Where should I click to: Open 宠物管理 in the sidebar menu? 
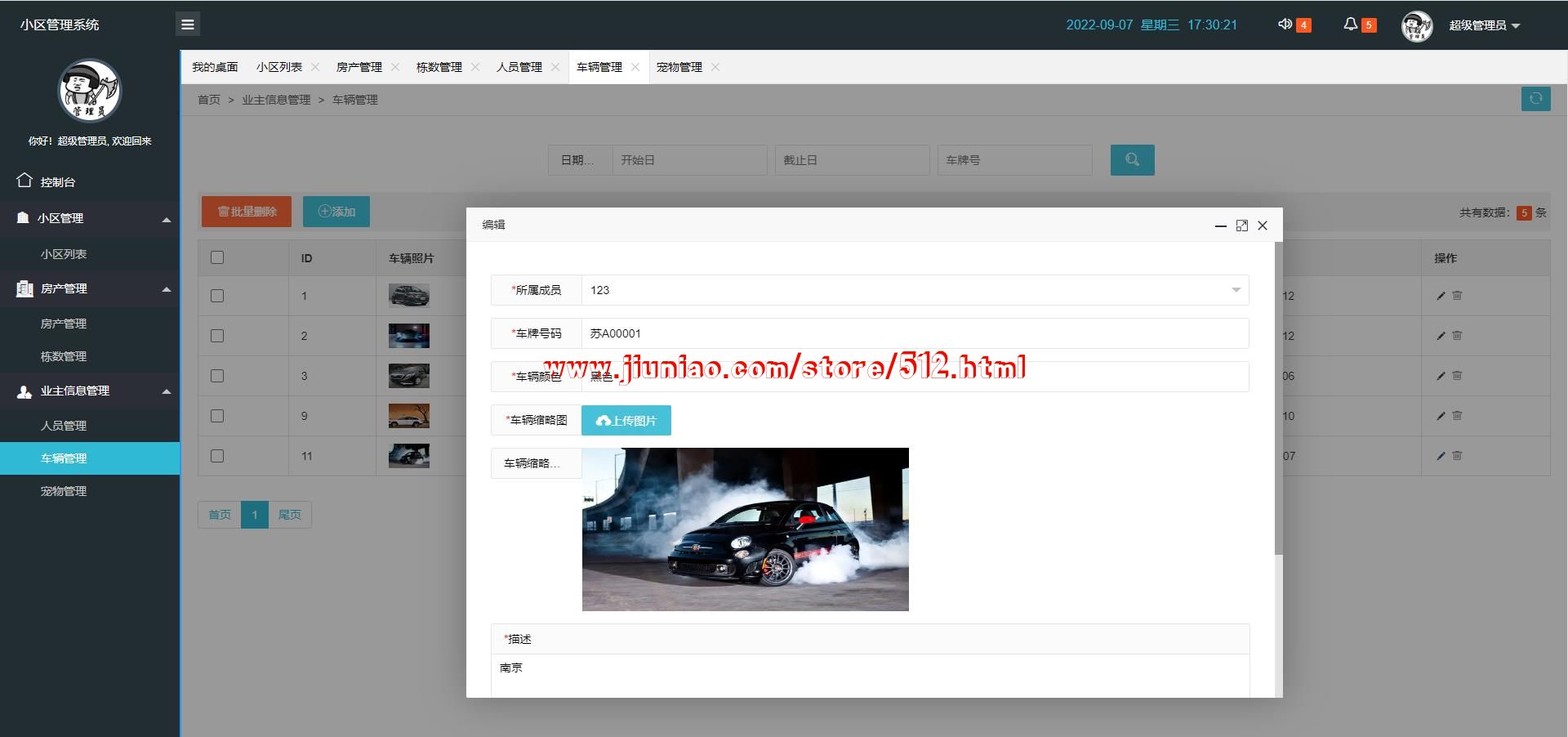click(64, 491)
